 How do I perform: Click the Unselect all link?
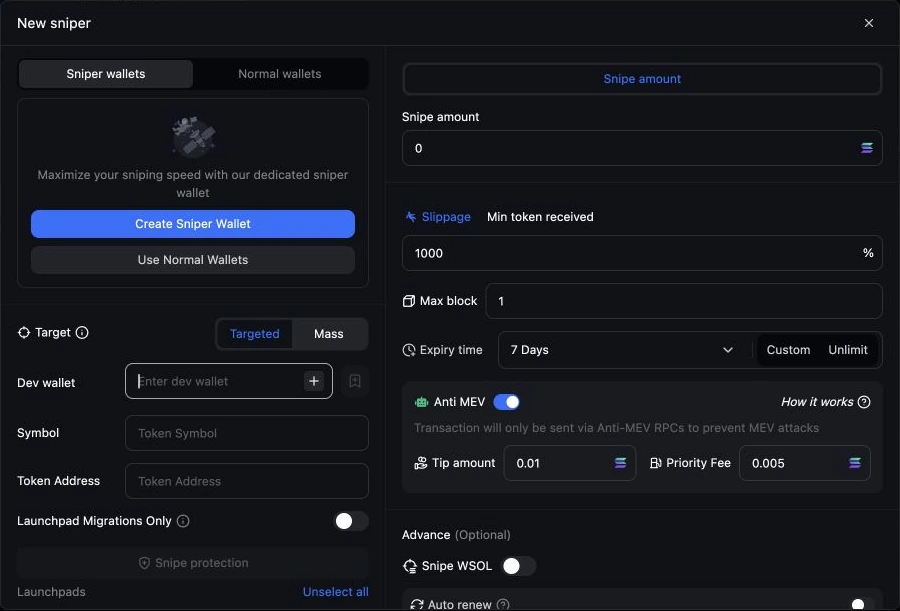point(336,591)
